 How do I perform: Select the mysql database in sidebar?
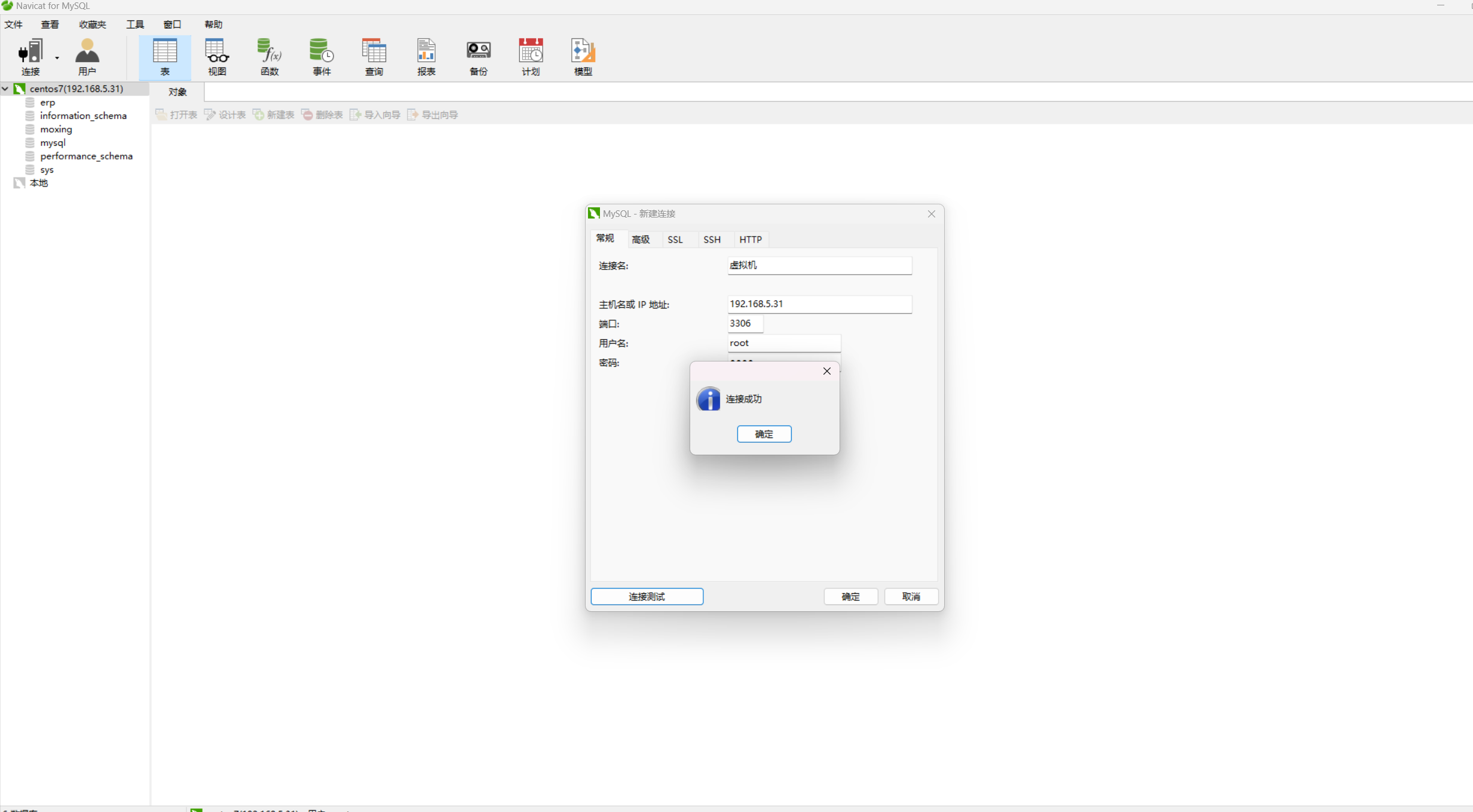click(54, 143)
